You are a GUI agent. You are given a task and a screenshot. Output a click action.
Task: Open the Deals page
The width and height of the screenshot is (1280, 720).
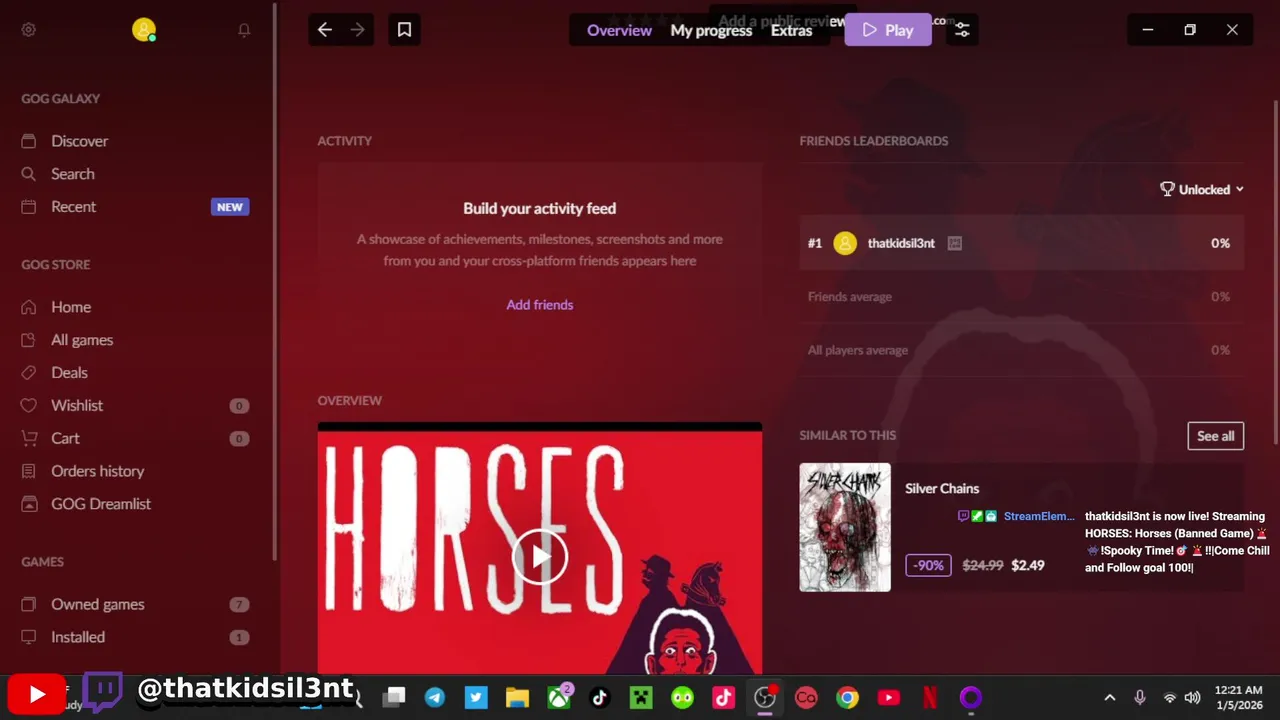[x=69, y=373]
